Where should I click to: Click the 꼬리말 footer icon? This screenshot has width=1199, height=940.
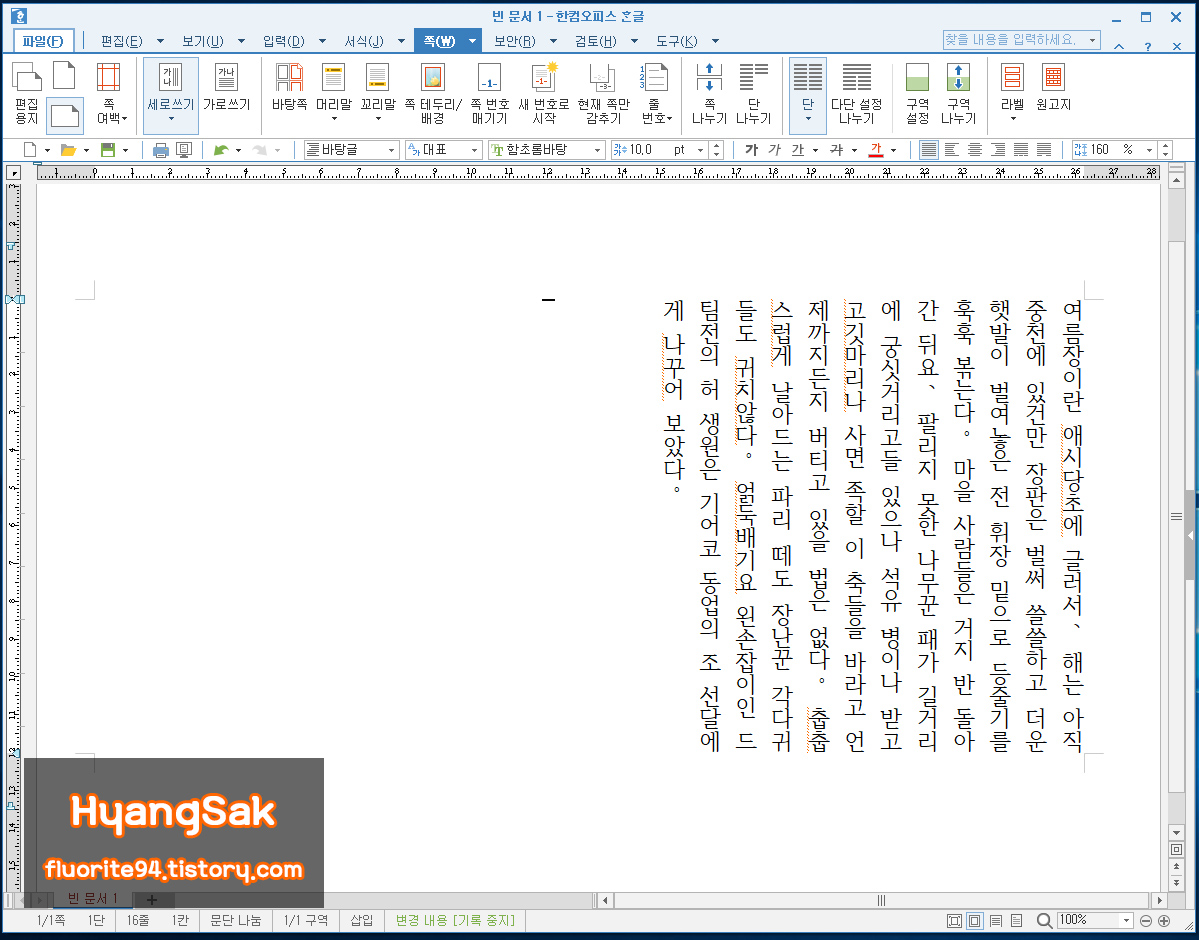tap(378, 93)
